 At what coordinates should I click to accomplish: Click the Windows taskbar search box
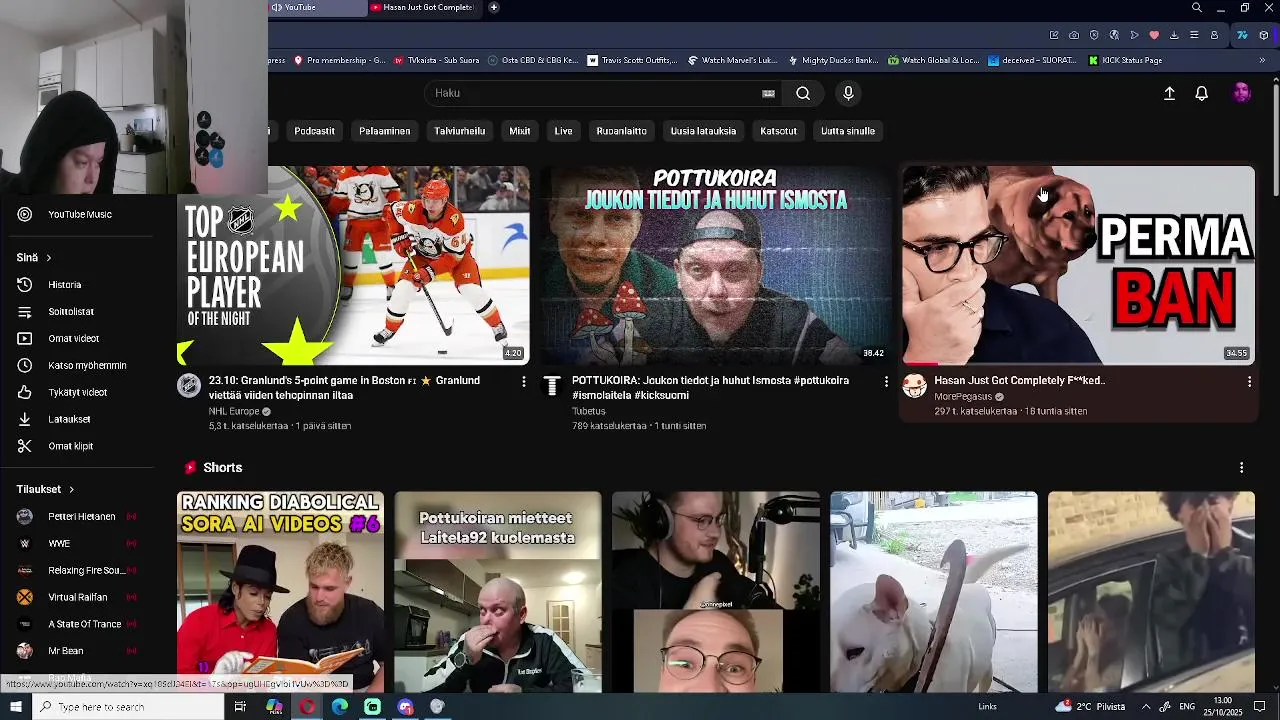coord(127,707)
